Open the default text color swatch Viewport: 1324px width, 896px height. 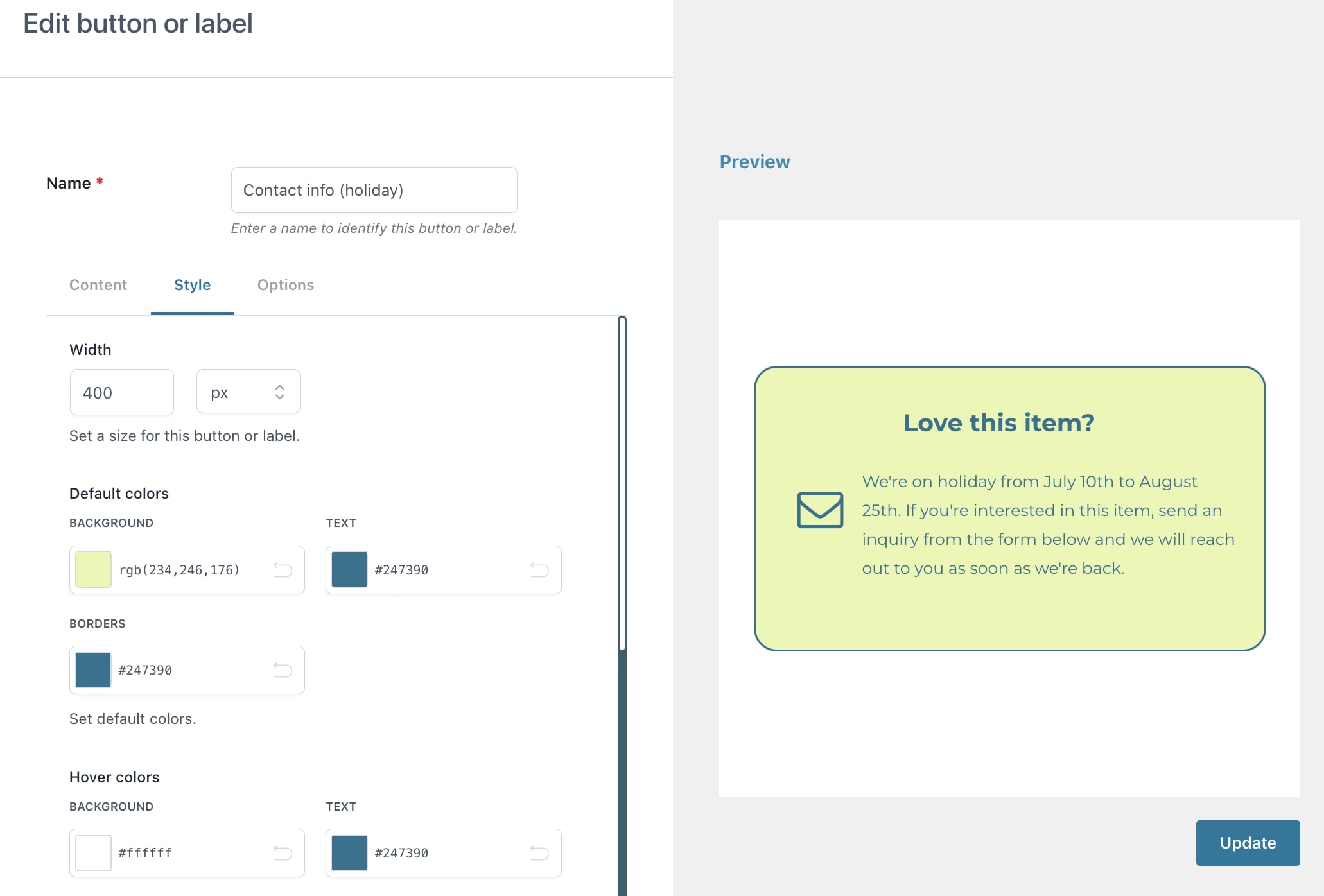(349, 570)
